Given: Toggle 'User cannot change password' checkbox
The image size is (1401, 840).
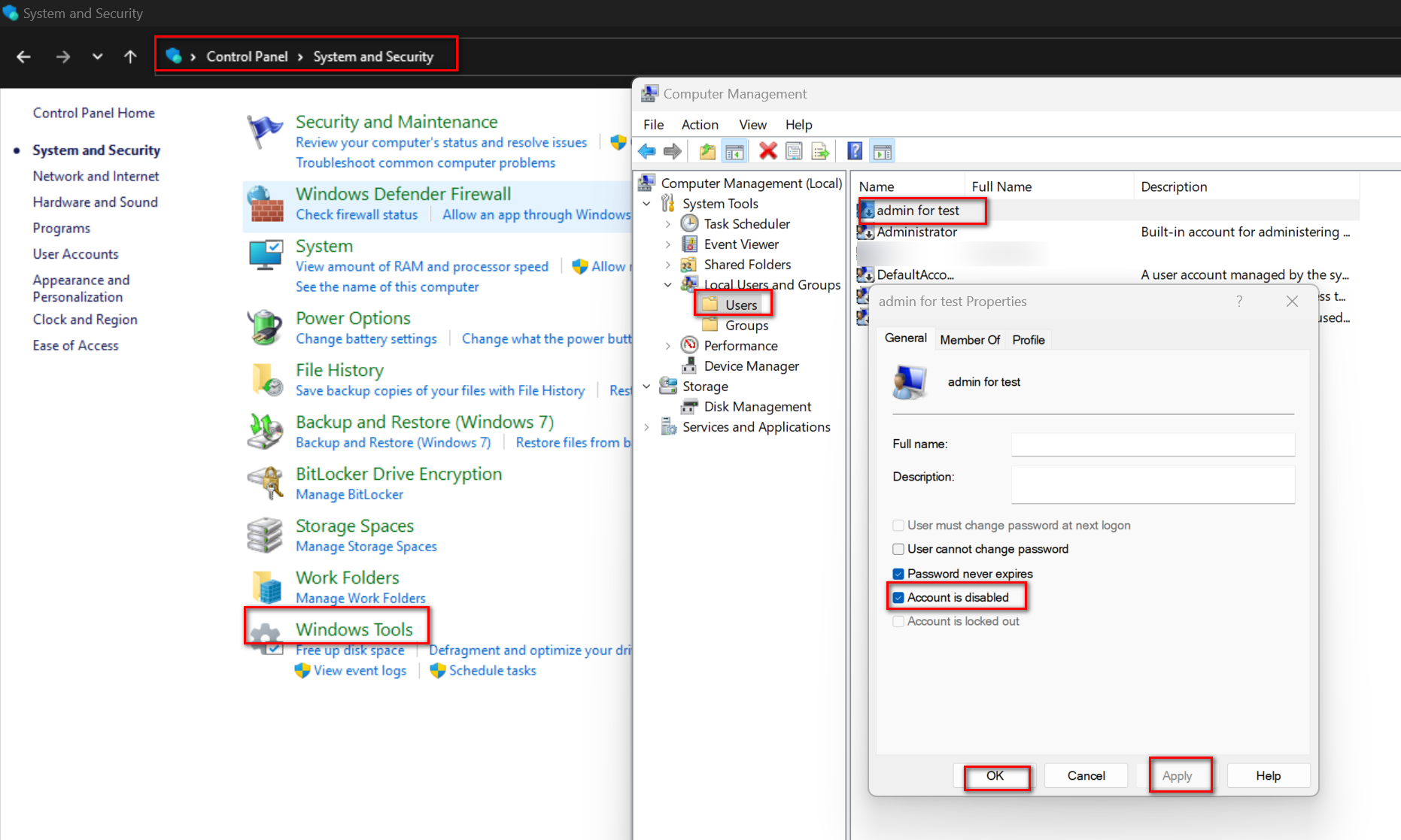Looking at the screenshot, I should [x=898, y=549].
